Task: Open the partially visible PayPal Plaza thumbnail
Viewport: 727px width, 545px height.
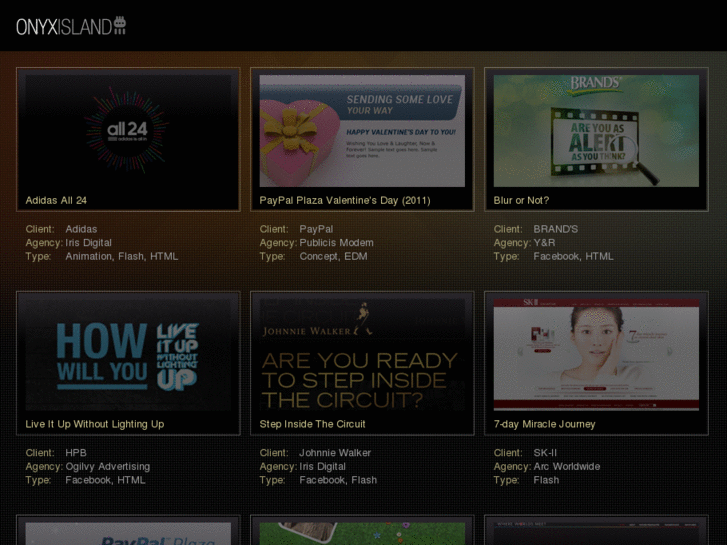Action: click(128, 534)
